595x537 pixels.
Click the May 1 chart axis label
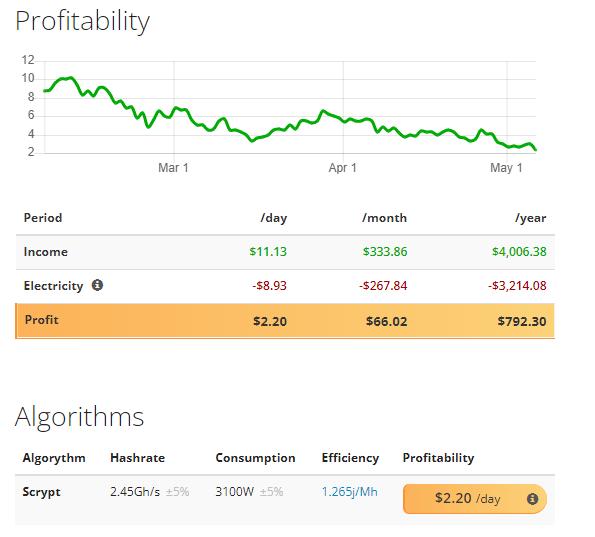point(506,167)
